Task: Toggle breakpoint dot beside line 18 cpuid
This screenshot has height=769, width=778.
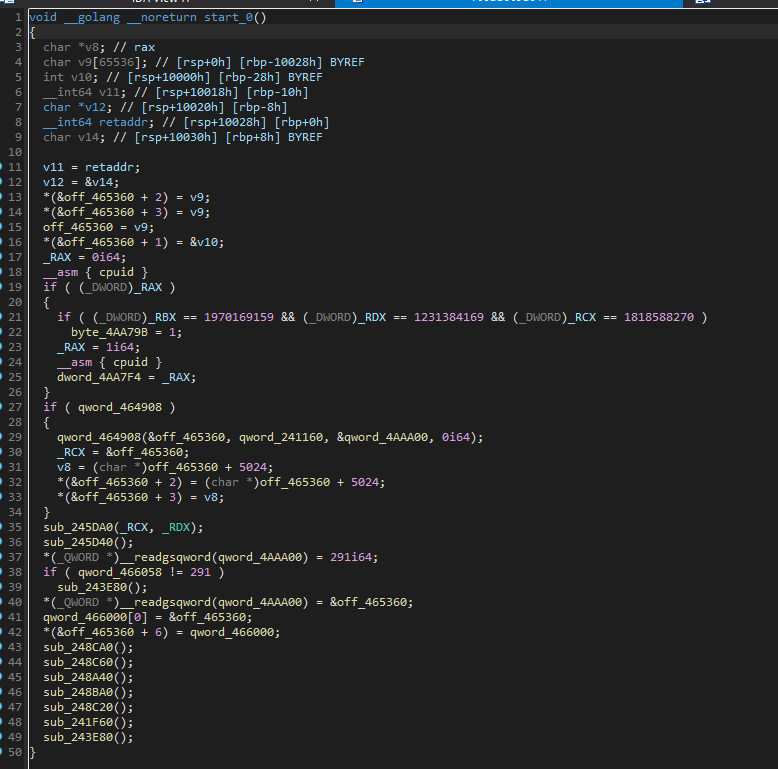Action: 2,272
